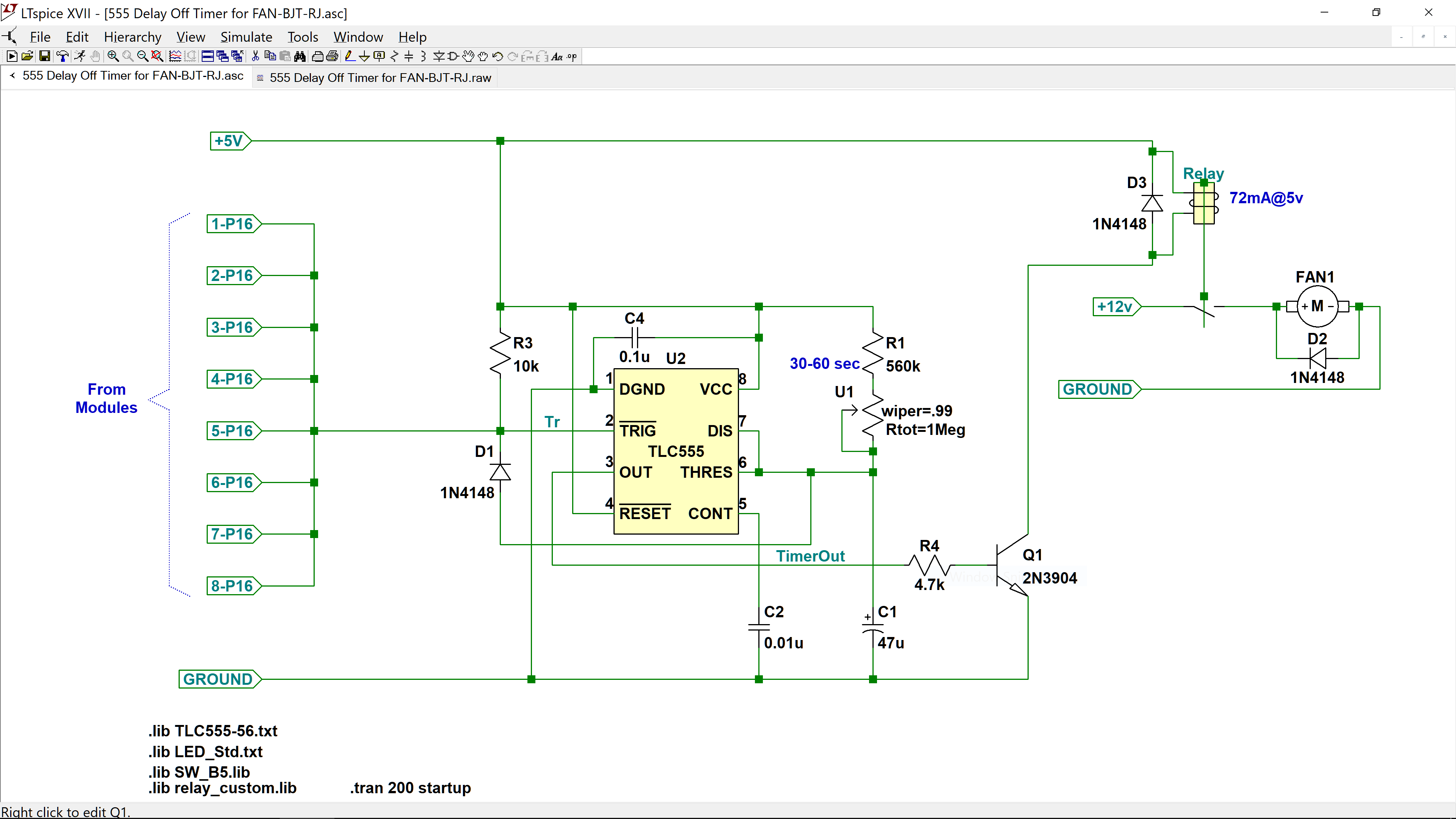
Task: Click the bottom-left GROUND net flag
Action: [x=220, y=679]
